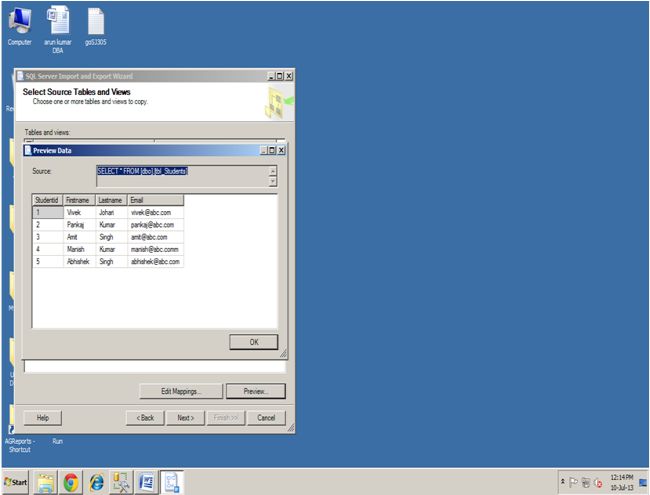Minimize the Preview Data dialog
Viewport: 650px width, 495px height.
[x=264, y=150]
